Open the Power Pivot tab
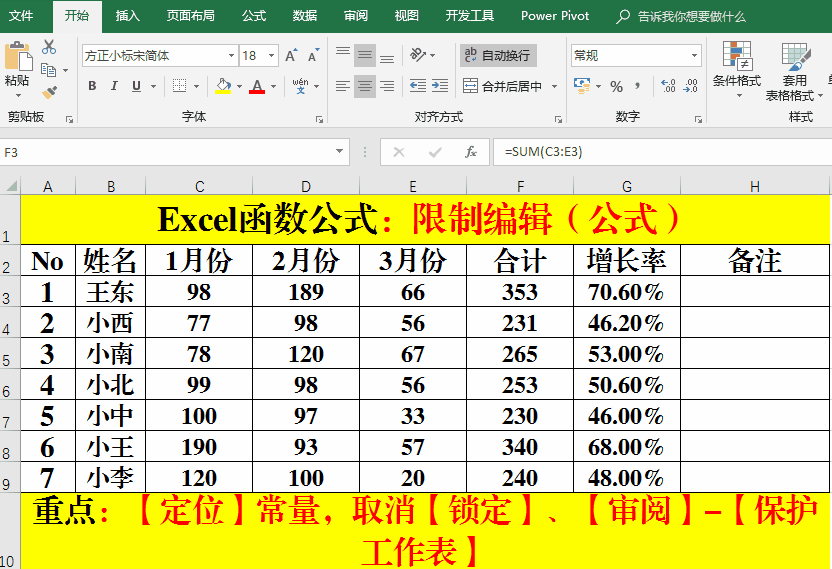 (555, 16)
